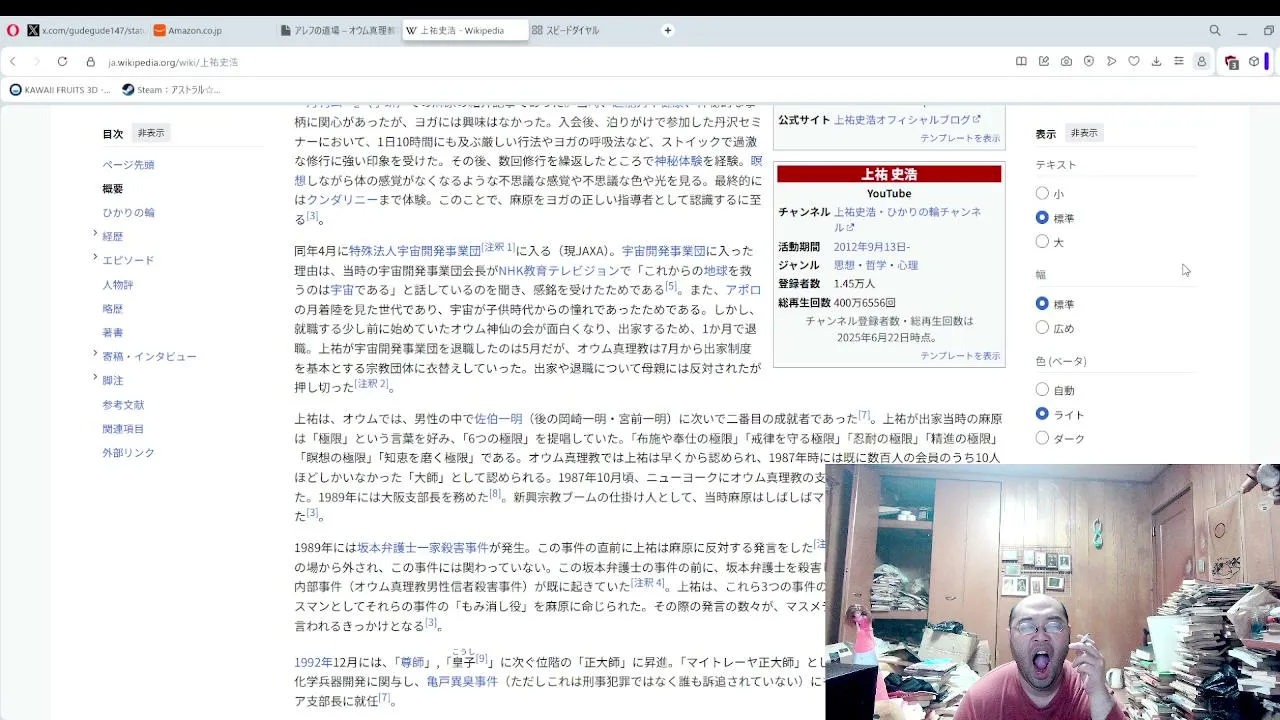Show the YouTube infobox template via テンプレートを表示
This screenshot has width=1280, height=720.
pos(960,356)
